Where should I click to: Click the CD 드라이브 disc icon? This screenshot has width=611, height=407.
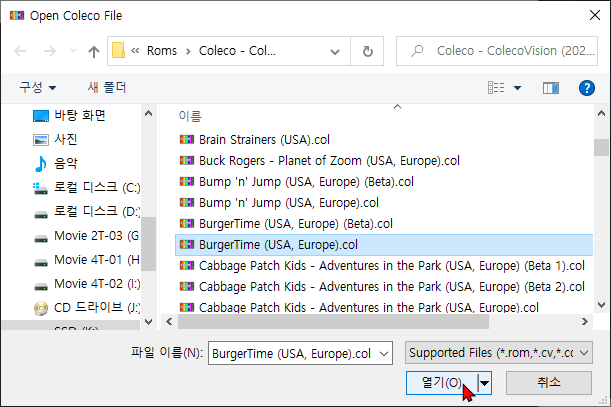point(41,308)
